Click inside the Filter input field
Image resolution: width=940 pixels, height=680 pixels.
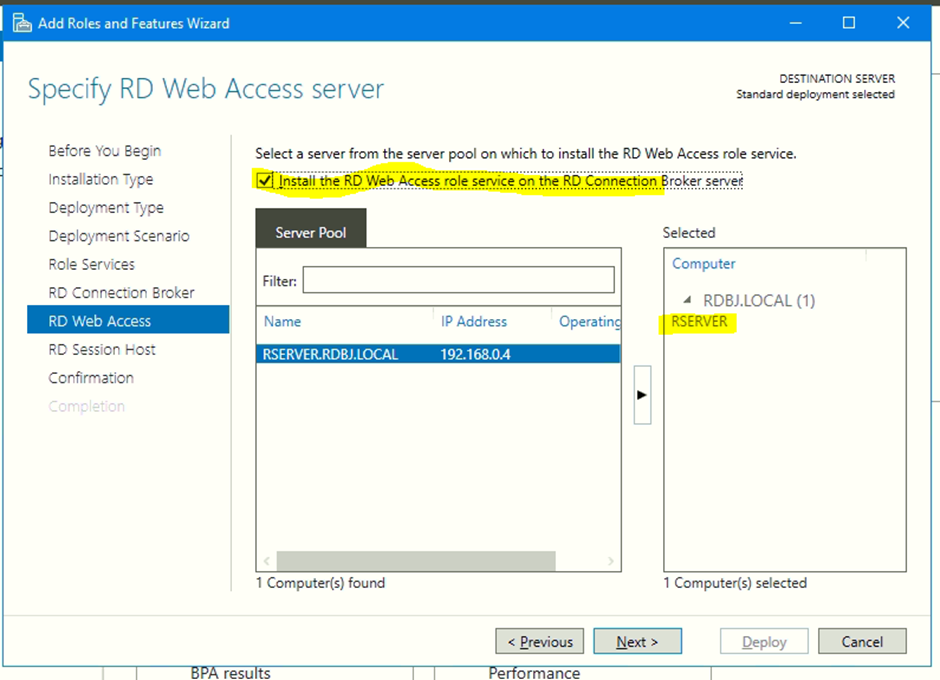click(x=460, y=280)
